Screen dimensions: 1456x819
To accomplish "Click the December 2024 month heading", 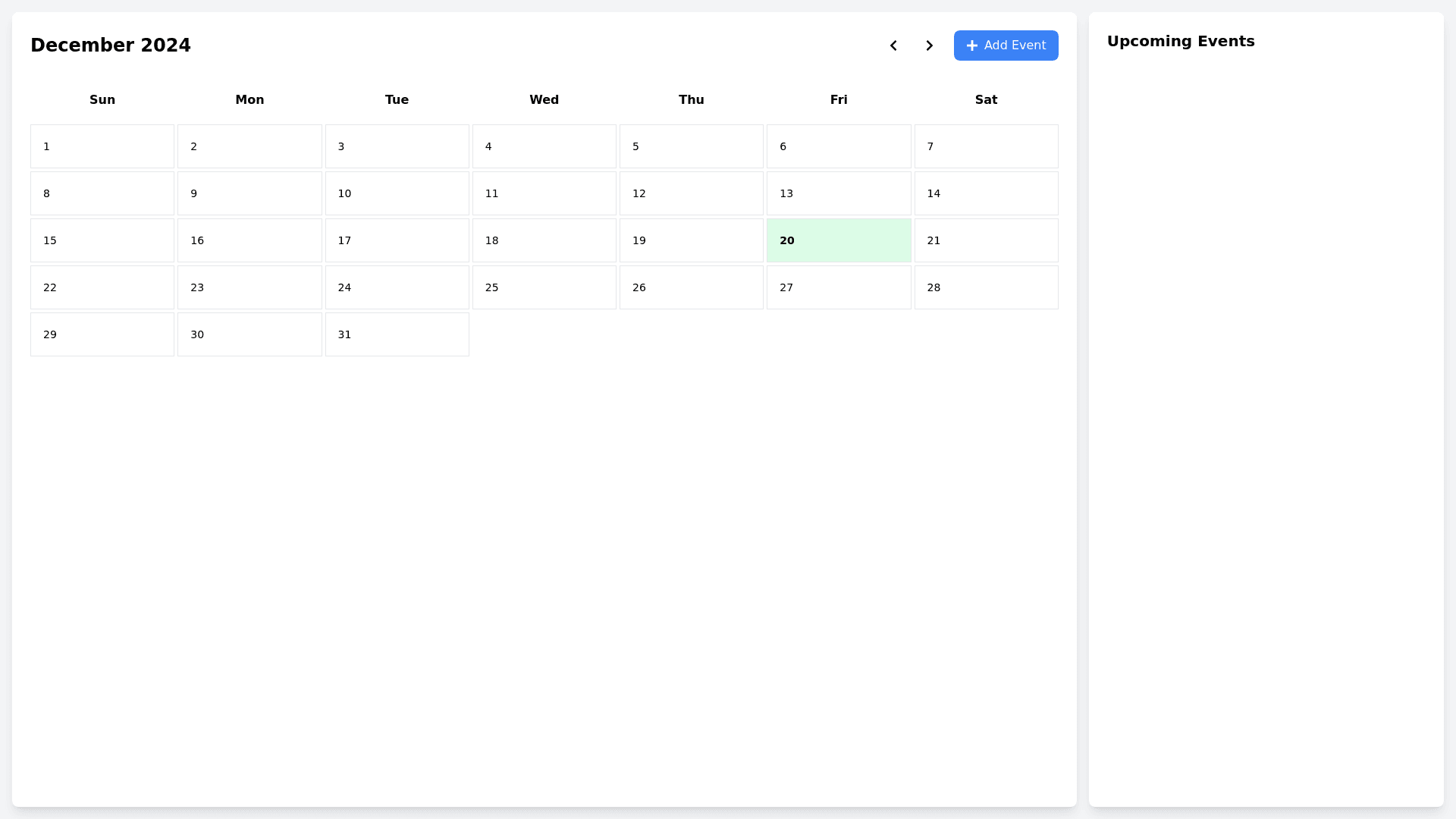I will [111, 45].
